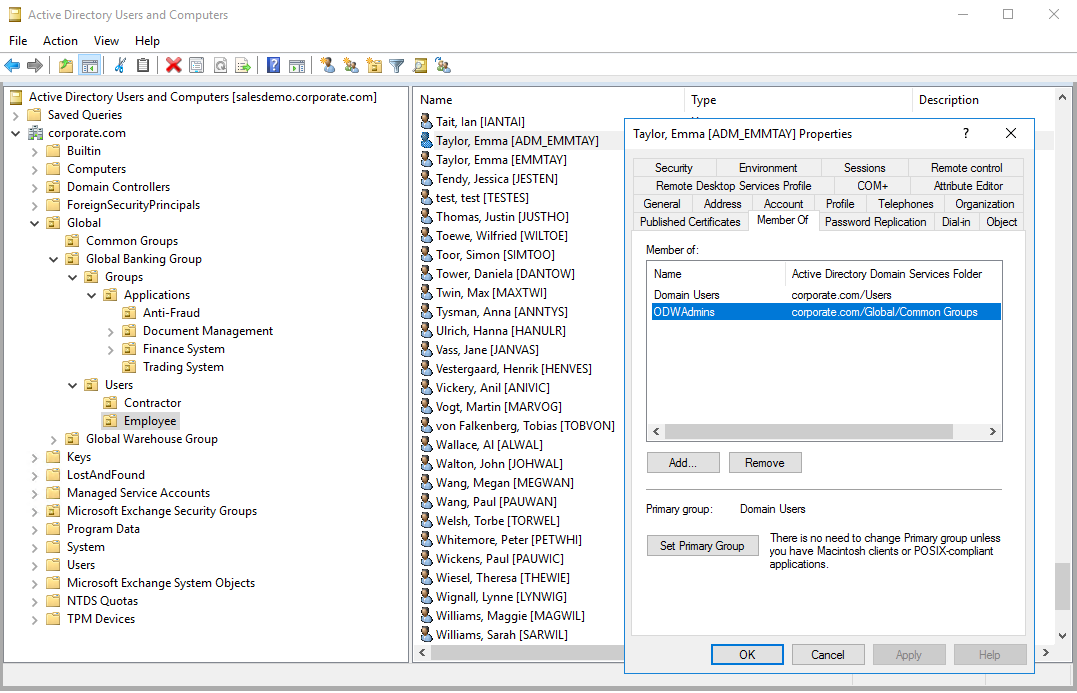Expand the Global Warehouse Group node
Screen dimensions: 1077x693
pyautogui.click(x=54, y=439)
